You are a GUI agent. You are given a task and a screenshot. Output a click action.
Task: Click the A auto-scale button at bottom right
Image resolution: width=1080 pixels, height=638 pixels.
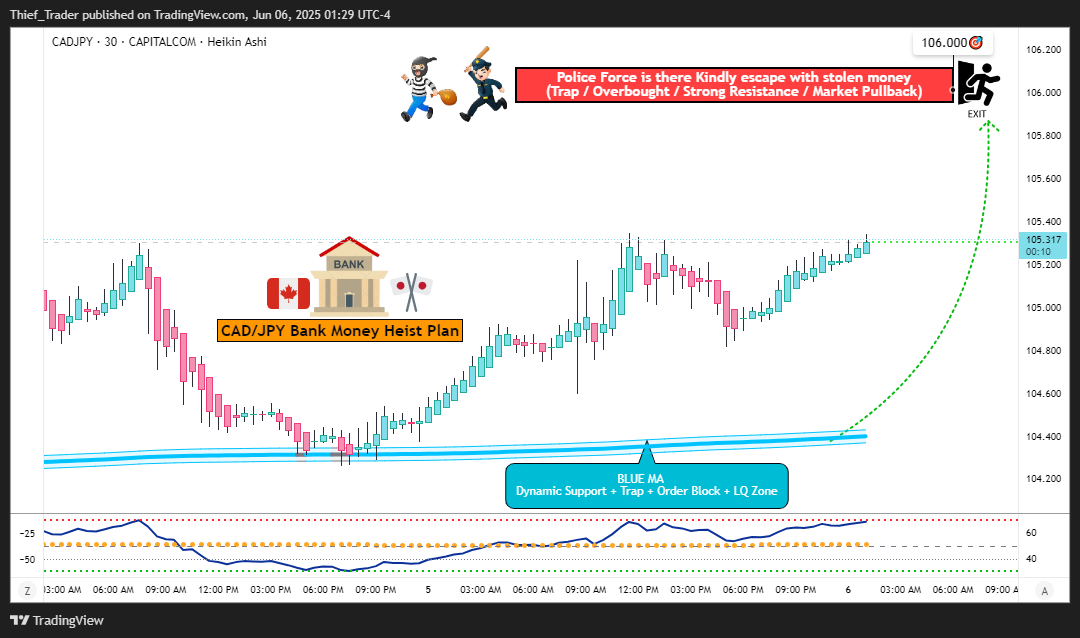1045,590
